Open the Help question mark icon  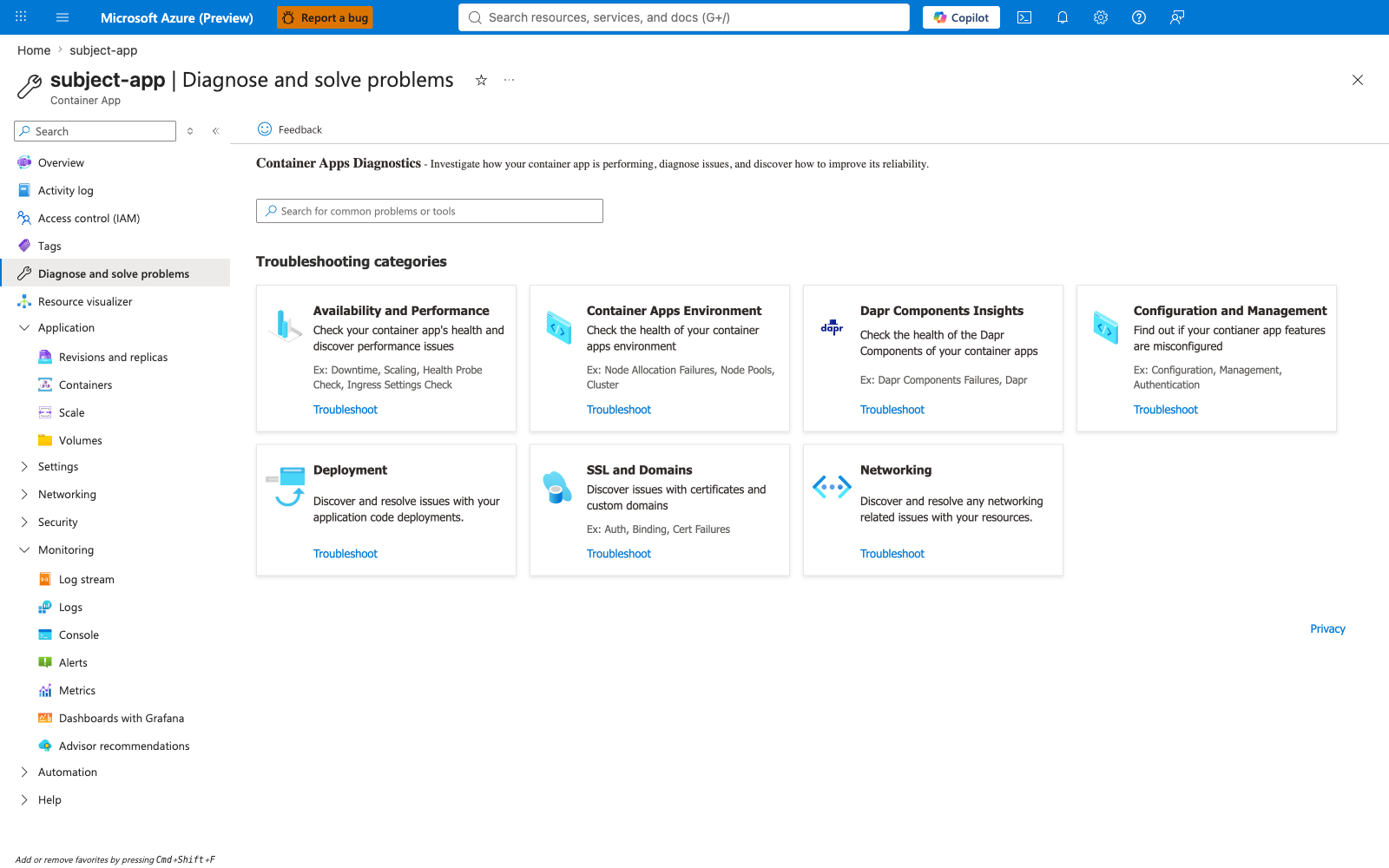point(1139,17)
